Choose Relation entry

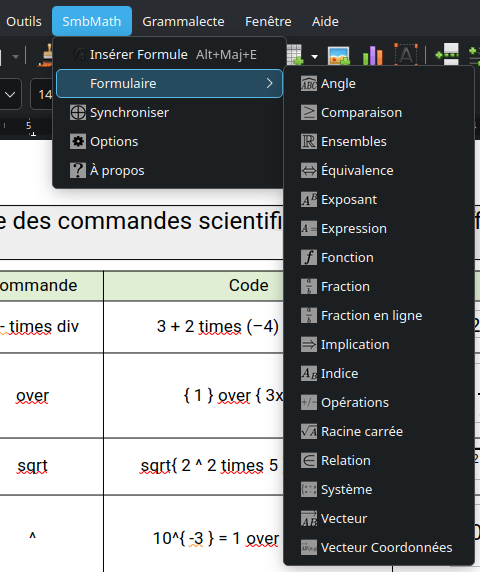379,460
